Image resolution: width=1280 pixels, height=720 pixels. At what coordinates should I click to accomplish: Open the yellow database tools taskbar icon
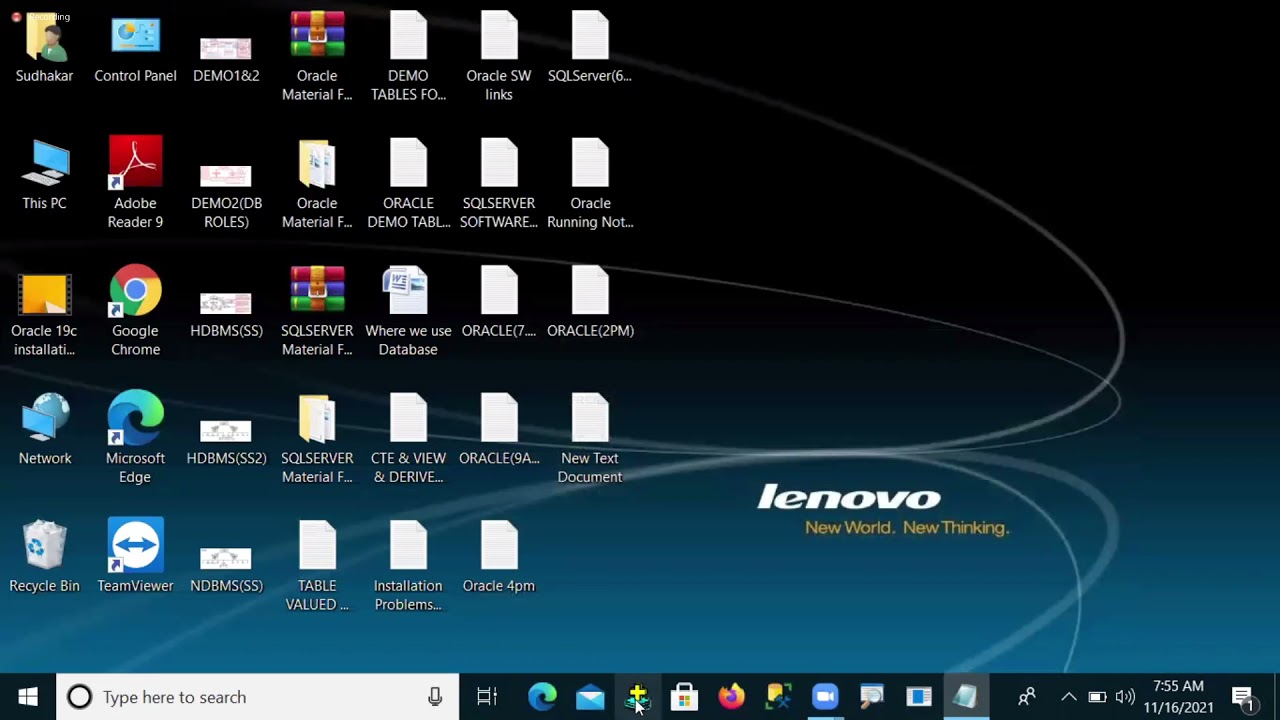(778, 697)
